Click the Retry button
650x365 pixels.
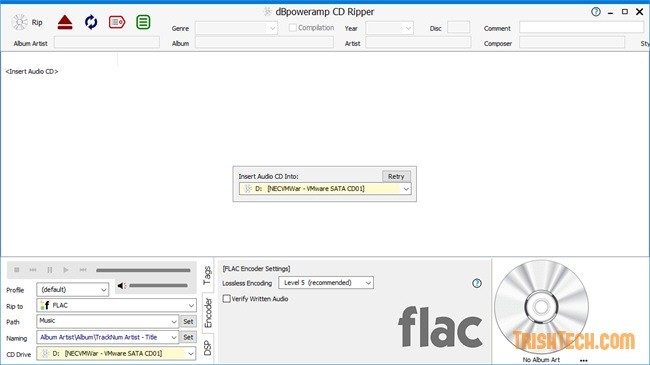[396, 176]
